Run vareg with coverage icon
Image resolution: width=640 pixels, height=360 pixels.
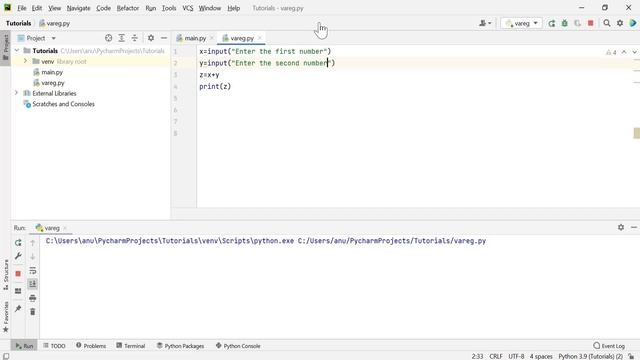pyautogui.click(x=578, y=24)
